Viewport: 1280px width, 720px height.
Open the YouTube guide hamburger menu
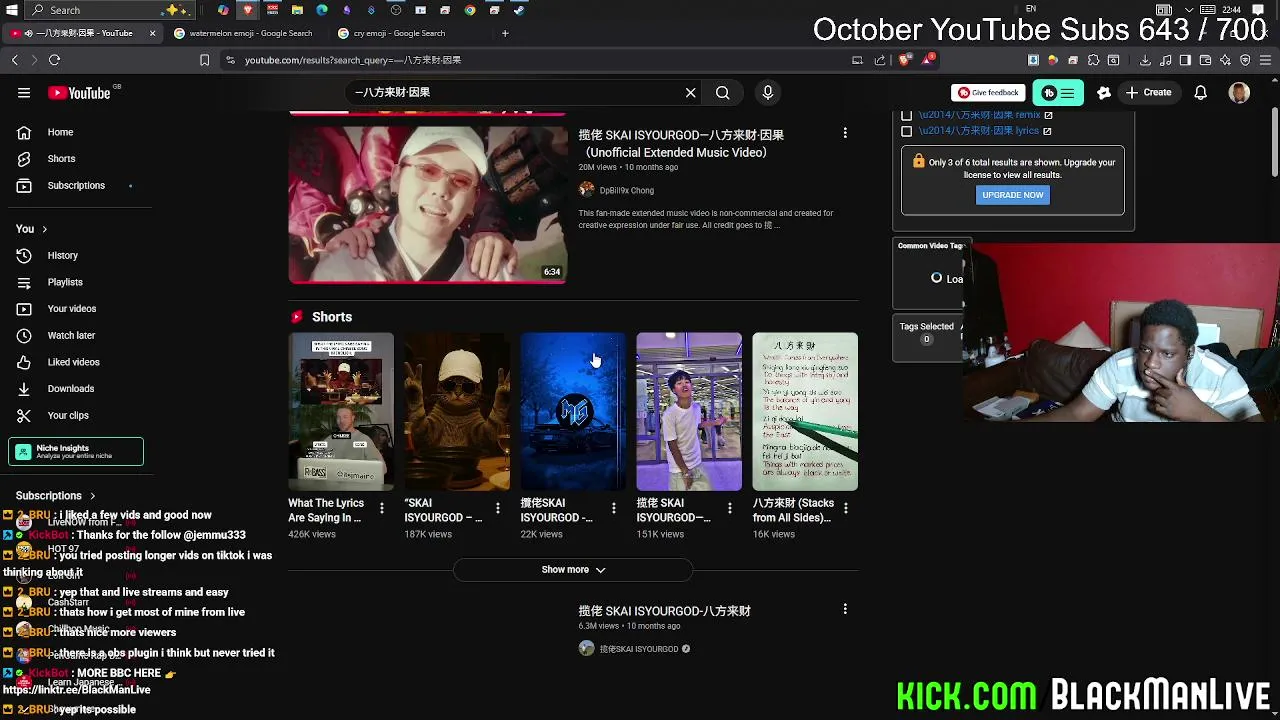click(x=24, y=93)
